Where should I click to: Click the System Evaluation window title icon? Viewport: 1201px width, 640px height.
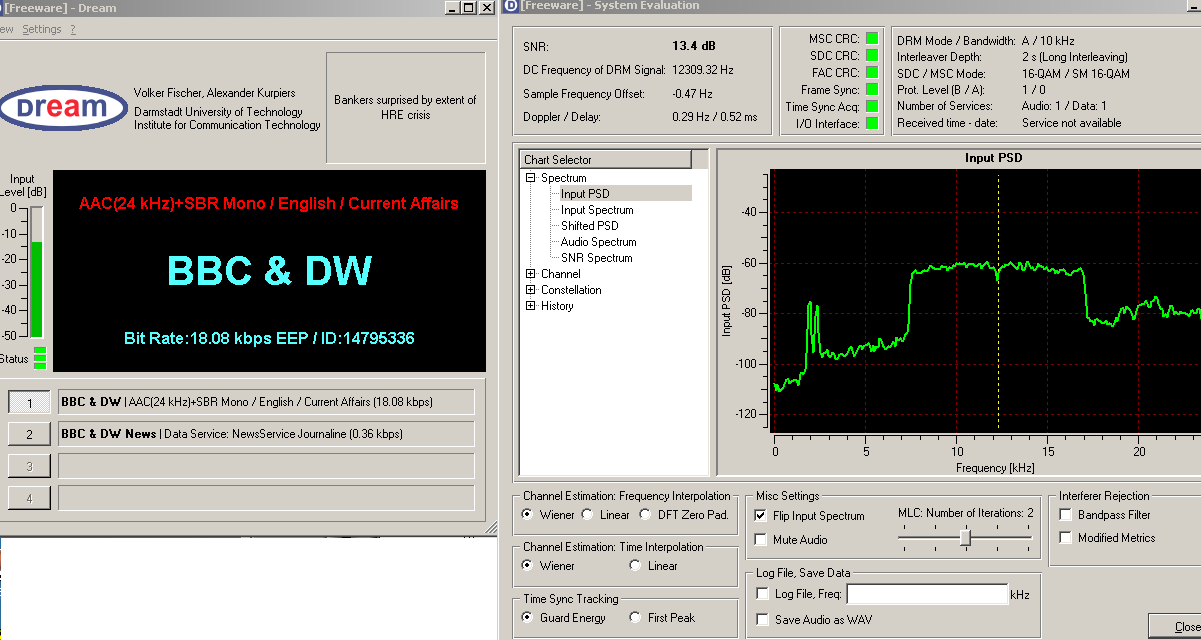511,7
